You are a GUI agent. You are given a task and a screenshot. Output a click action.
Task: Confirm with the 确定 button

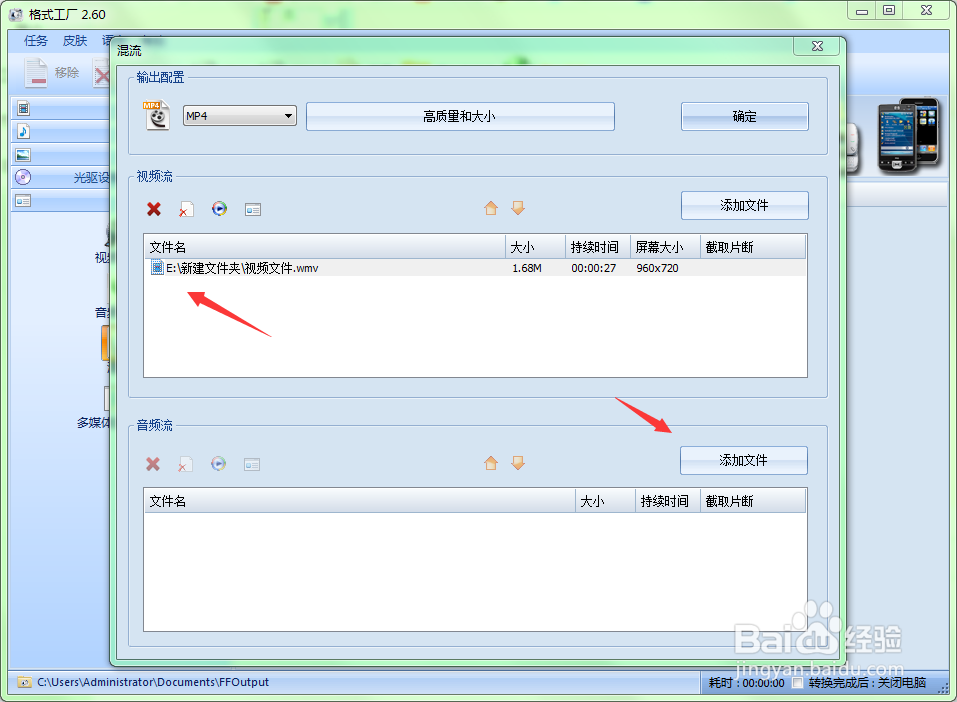click(745, 116)
